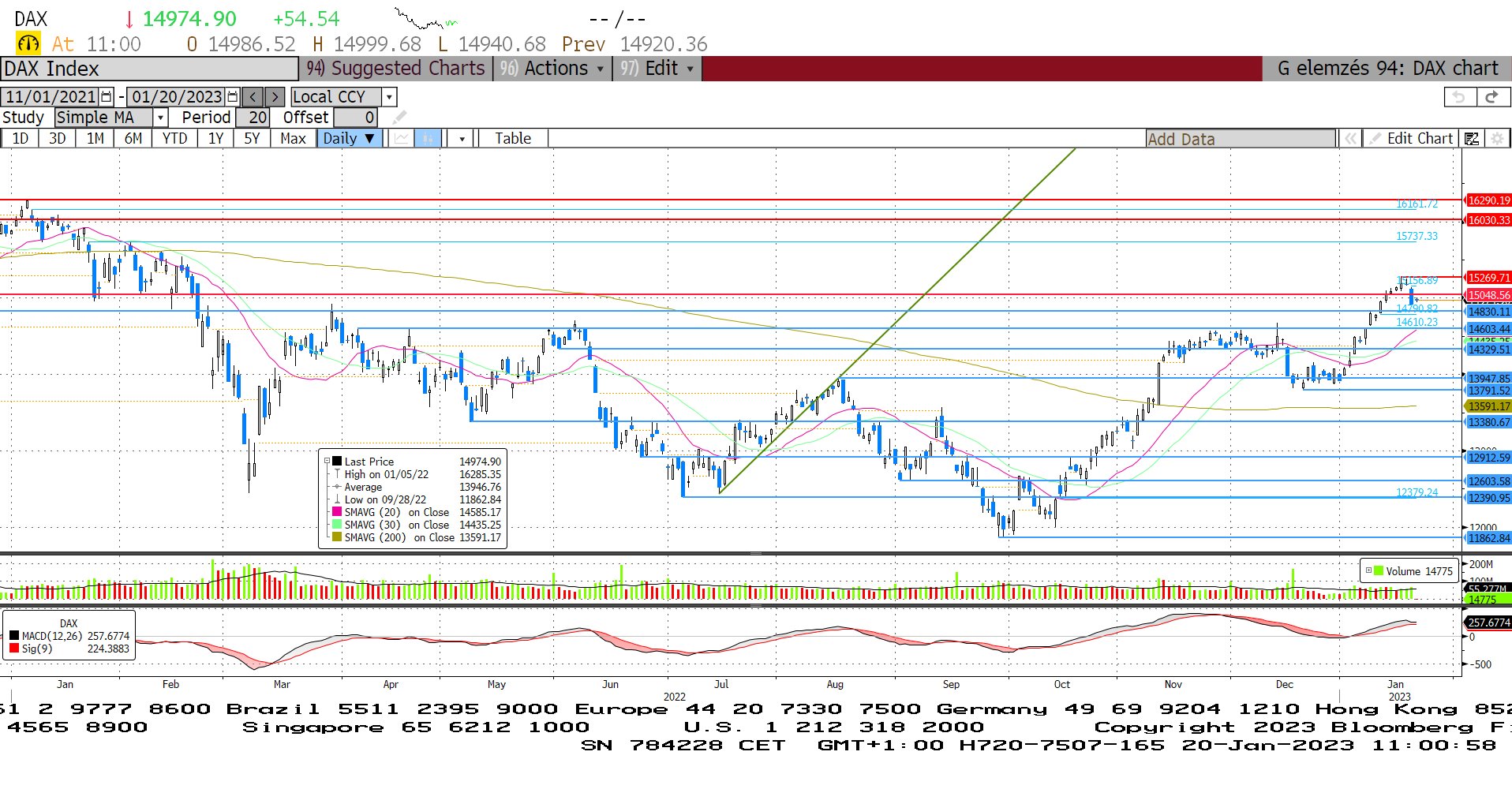The width and height of the screenshot is (1512, 789).
Task: Switch to Table view
Action: (x=513, y=139)
